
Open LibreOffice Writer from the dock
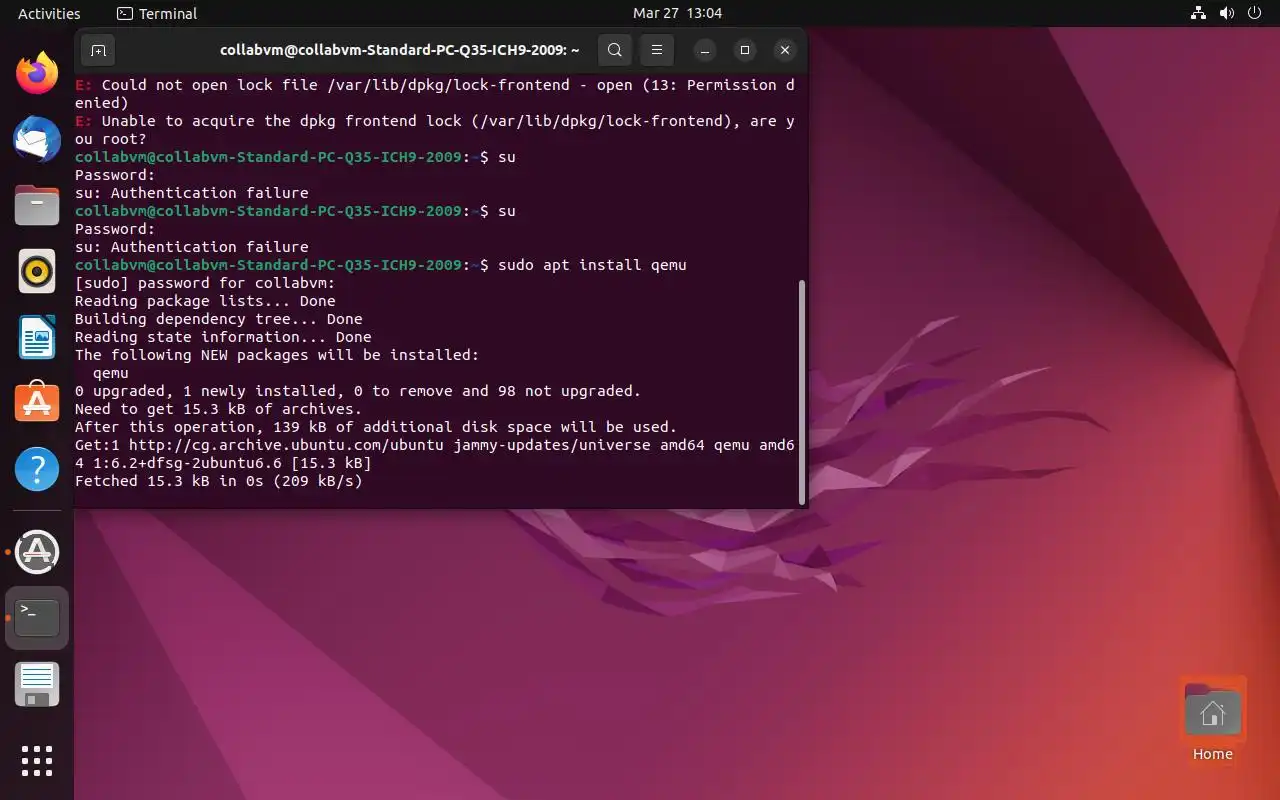tap(37, 337)
